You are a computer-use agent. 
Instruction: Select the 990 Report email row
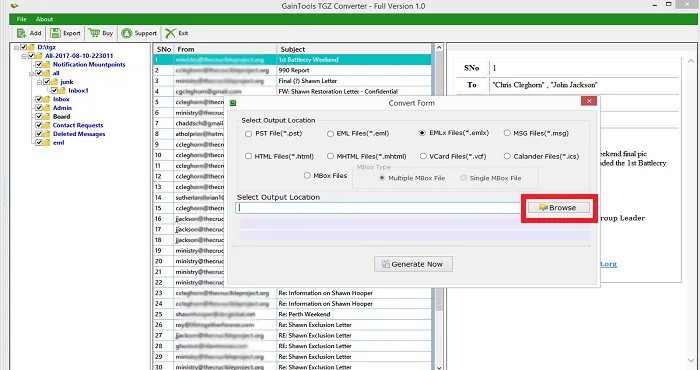293,71
